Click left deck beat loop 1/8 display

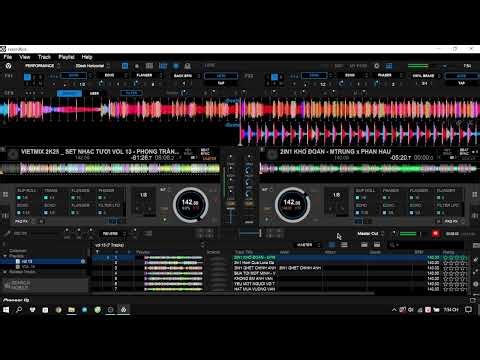[143, 195]
